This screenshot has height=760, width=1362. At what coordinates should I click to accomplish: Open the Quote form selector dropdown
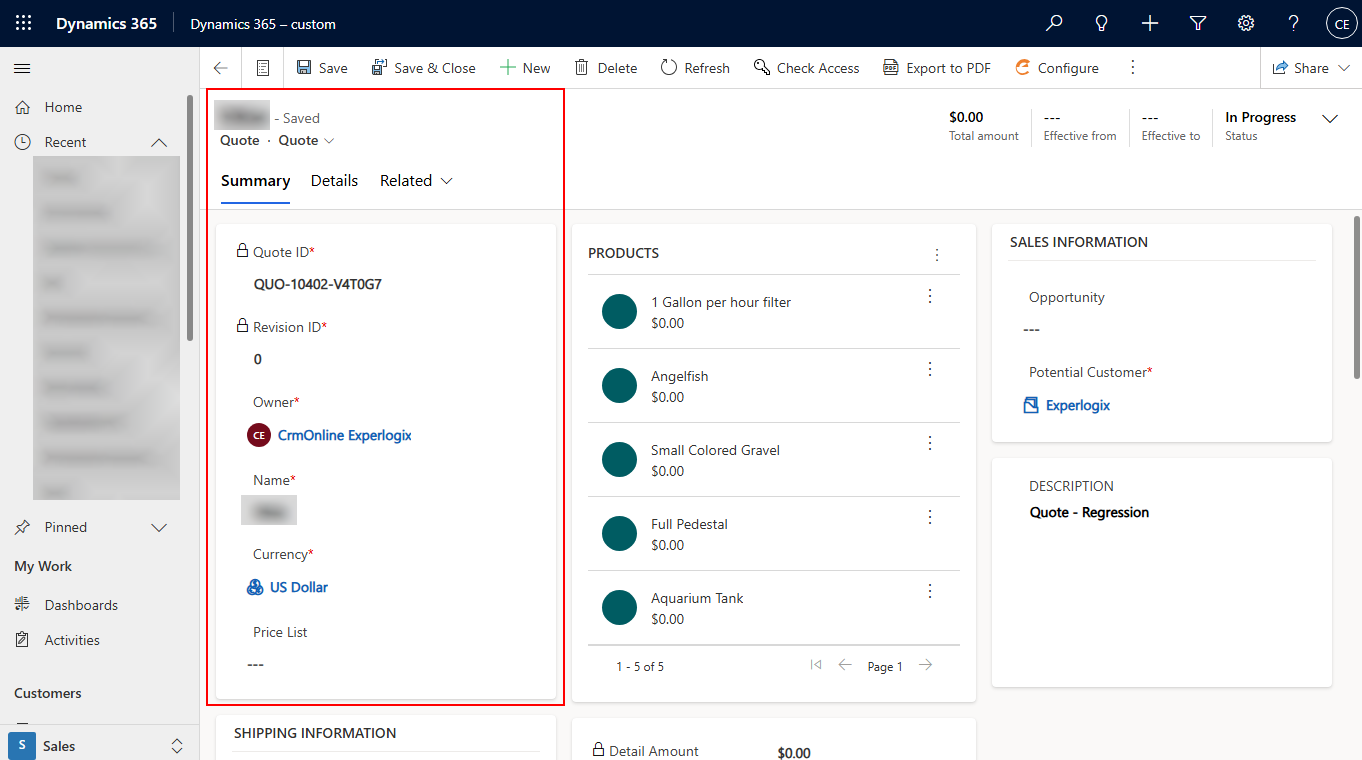306,141
